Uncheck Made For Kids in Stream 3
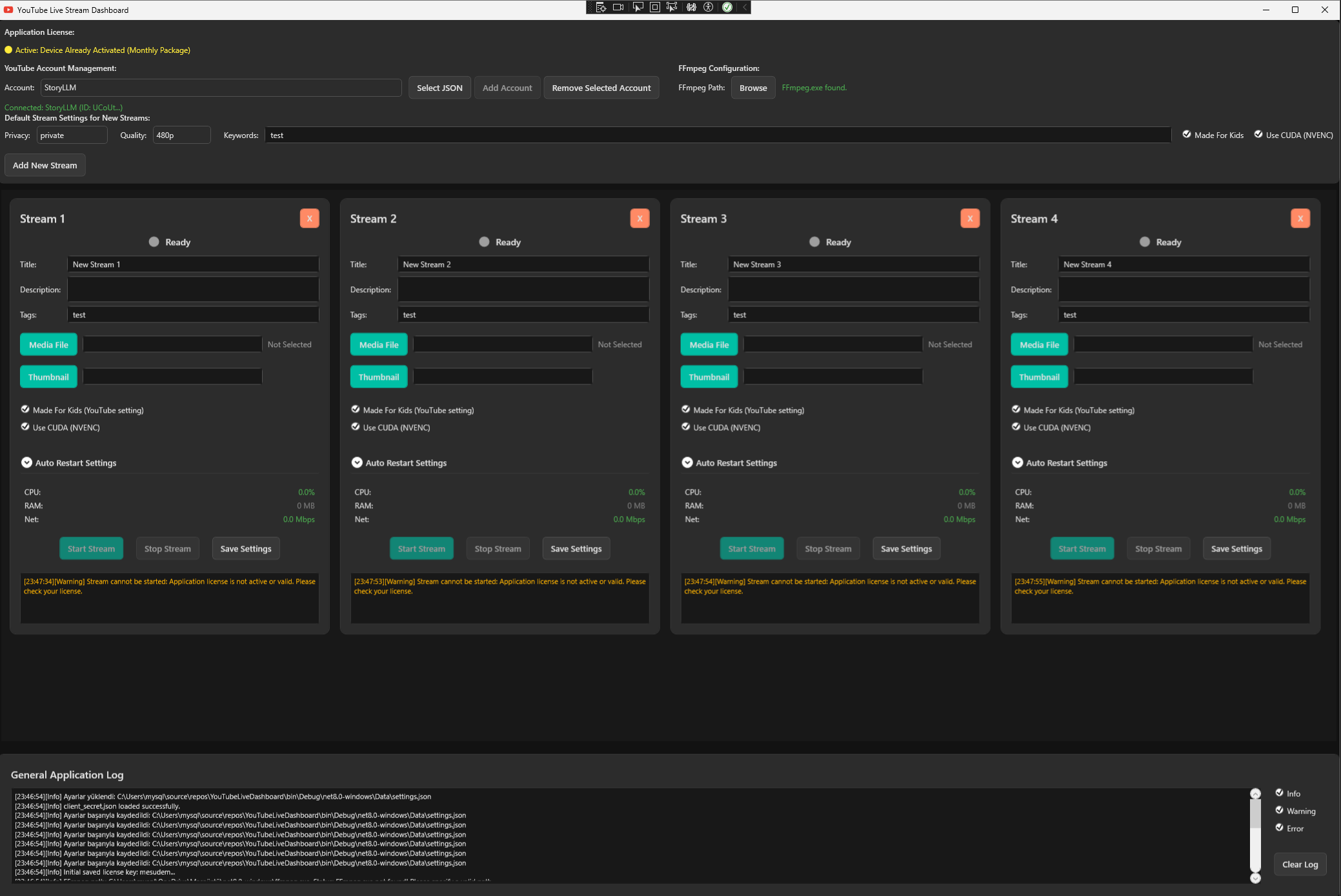This screenshot has width=1341, height=896. pyautogui.click(x=686, y=409)
